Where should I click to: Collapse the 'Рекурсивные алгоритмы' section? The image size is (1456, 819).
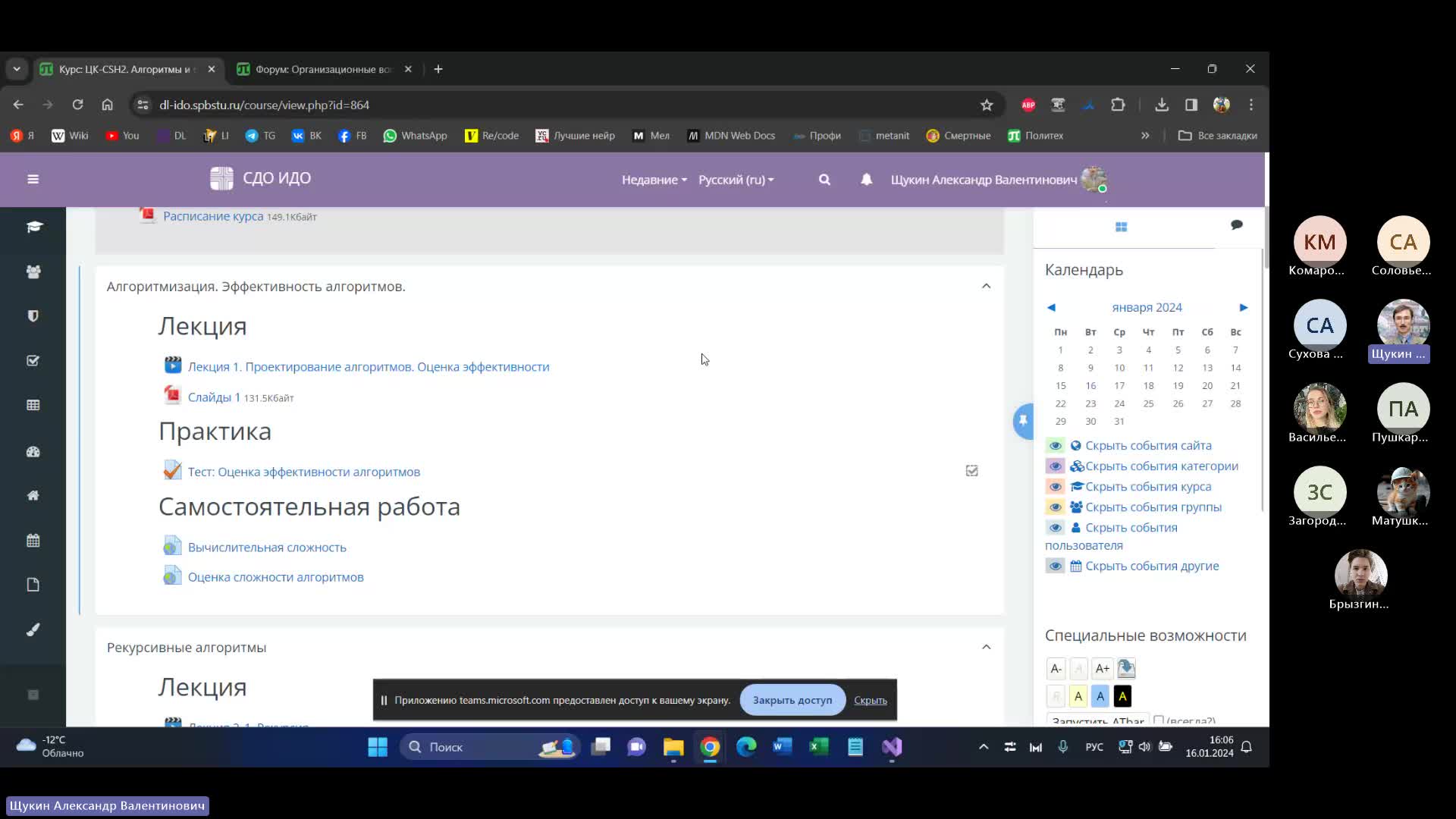click(x=986, y=647)
